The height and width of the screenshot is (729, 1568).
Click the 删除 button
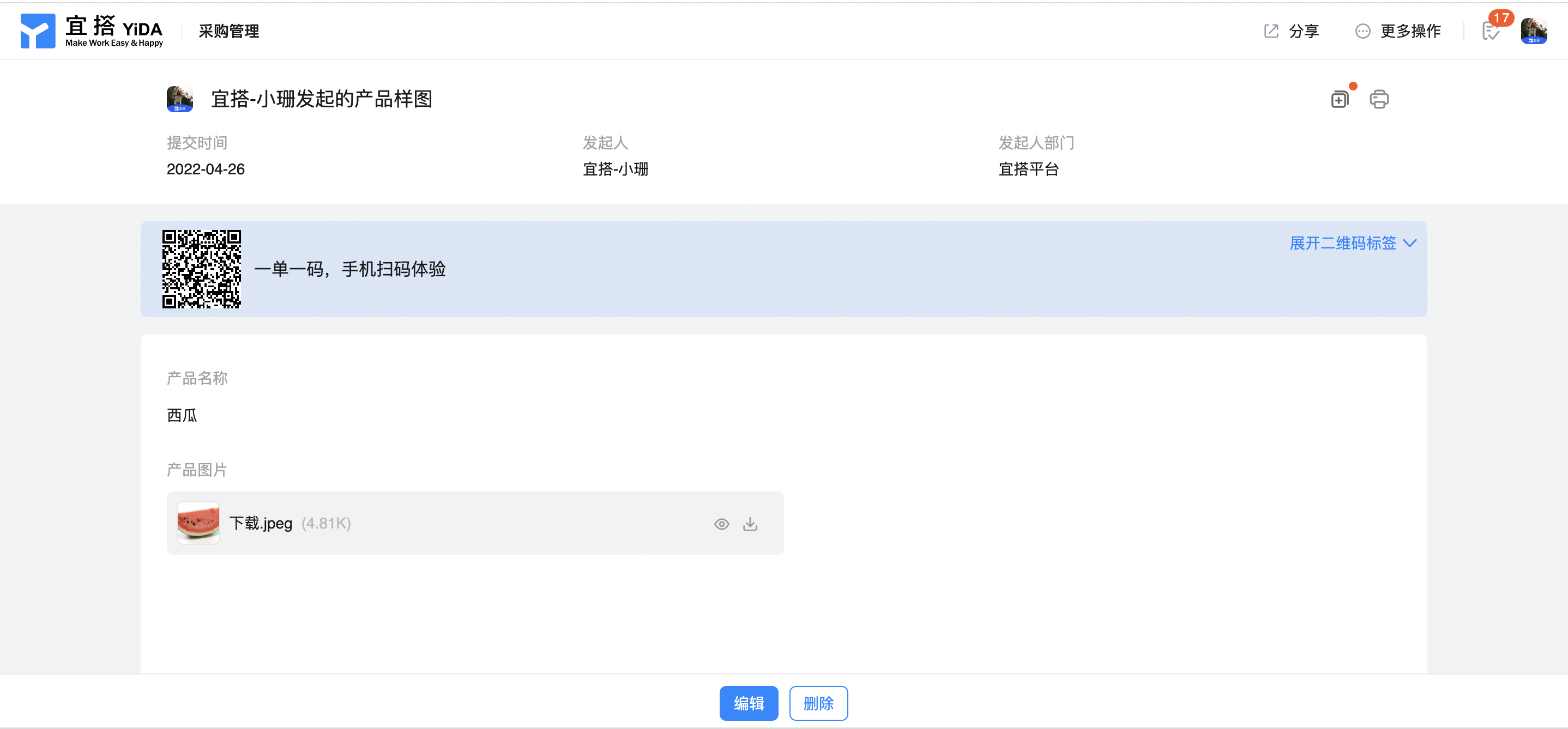(x=818, y=703)
